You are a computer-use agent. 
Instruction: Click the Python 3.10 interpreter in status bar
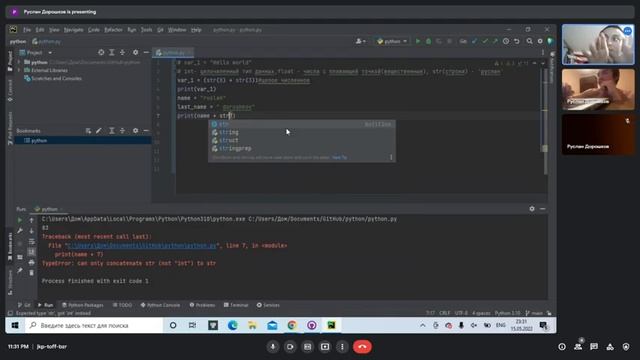point(507,313)
